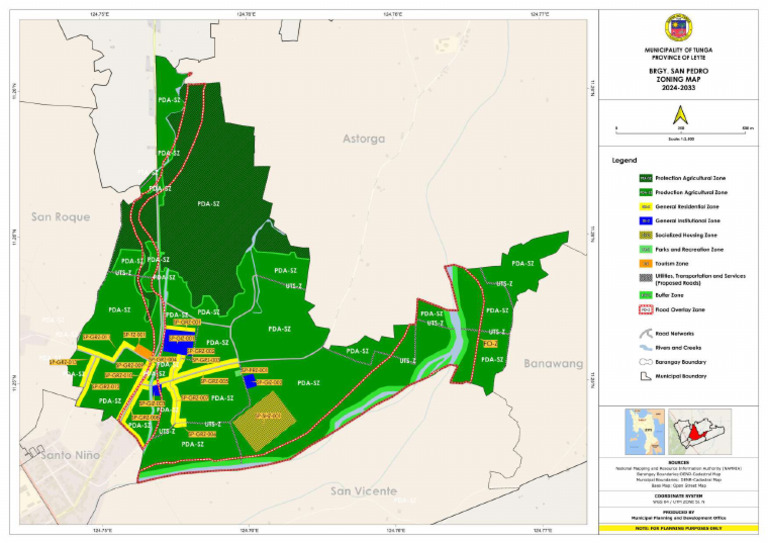This screenshot has height=543, width=768.
Task: Click the yellow north arrow symbol
Action: click(x=680, y=116)
